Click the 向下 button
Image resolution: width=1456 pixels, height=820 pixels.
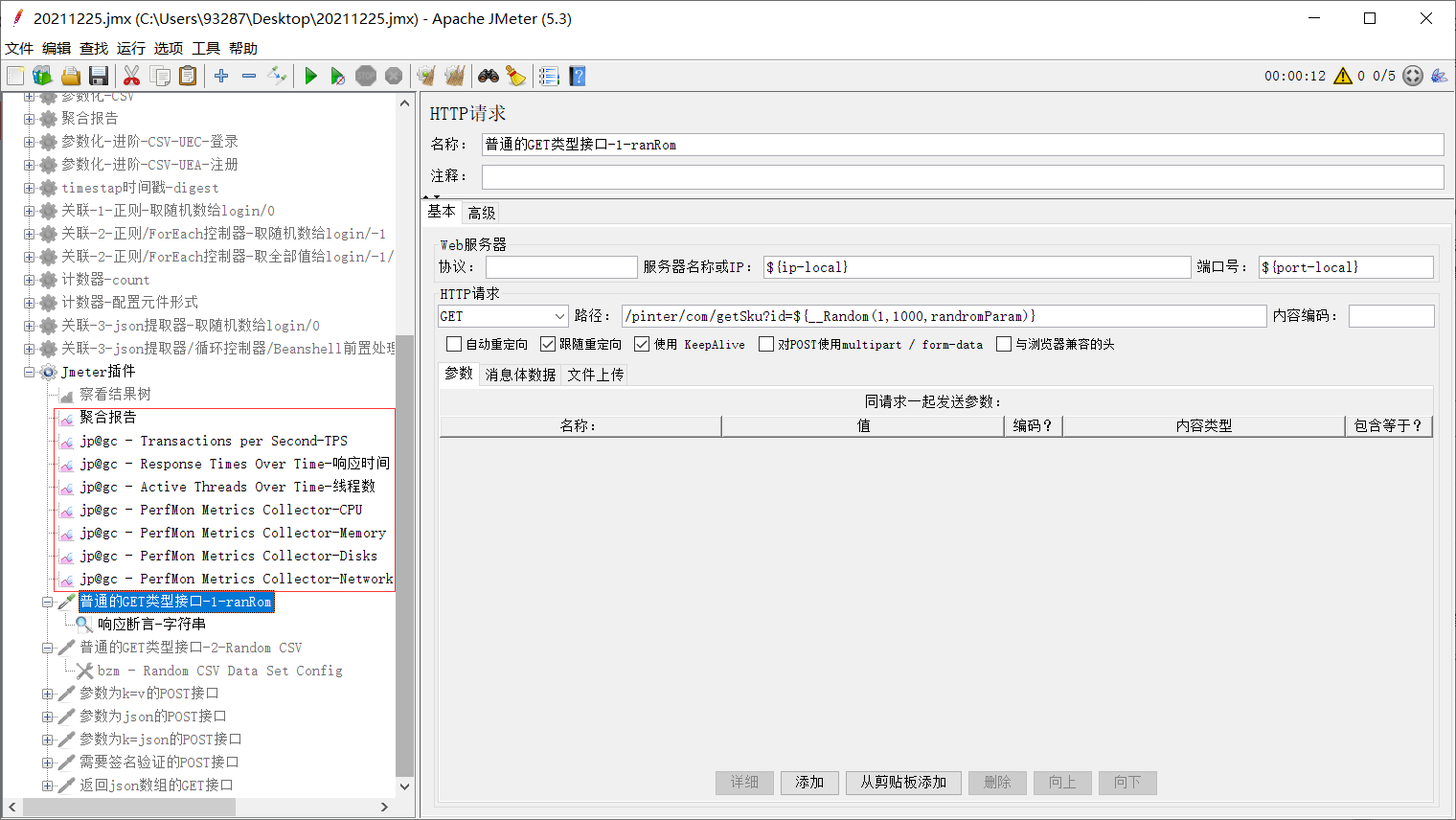tap(1127, 783)
